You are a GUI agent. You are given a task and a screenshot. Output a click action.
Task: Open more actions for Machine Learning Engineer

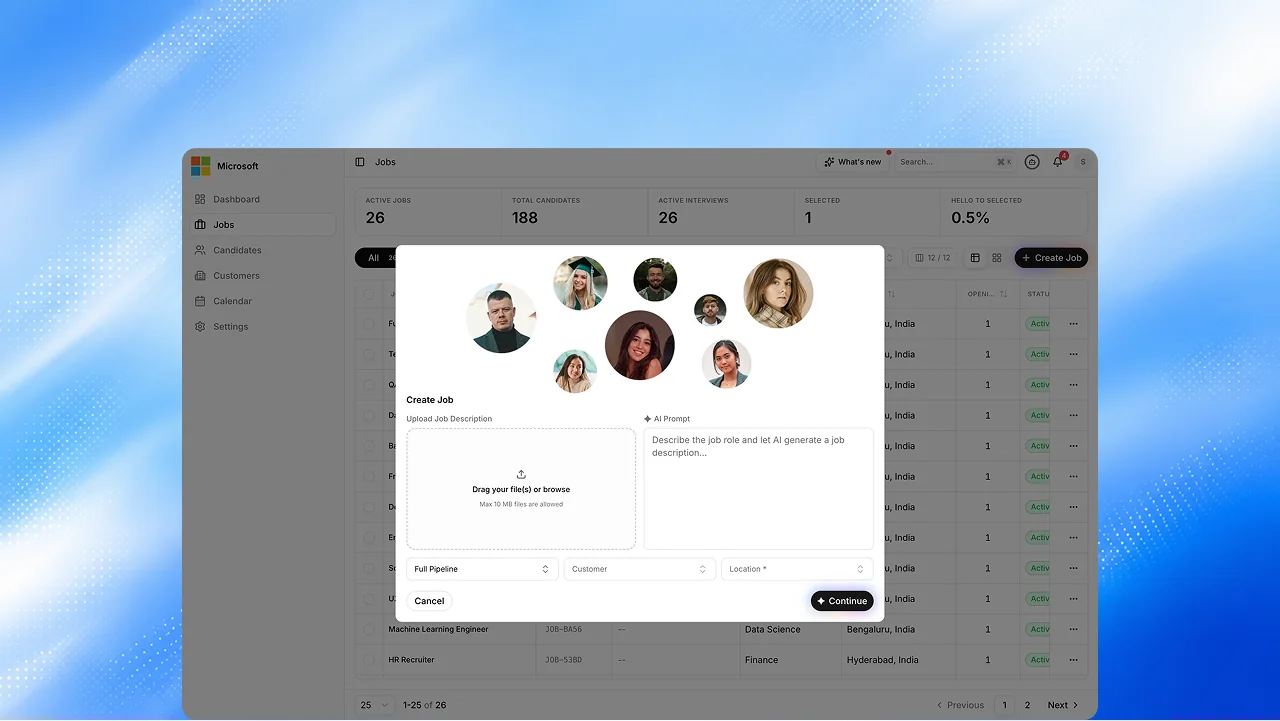point(1074,630)
